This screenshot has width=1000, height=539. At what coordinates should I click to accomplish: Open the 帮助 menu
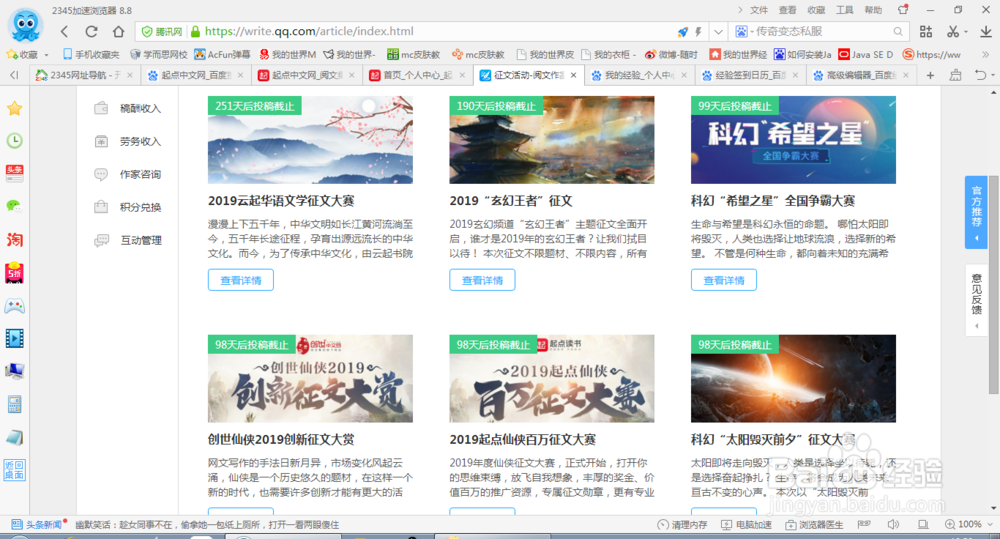click(873, 10)
